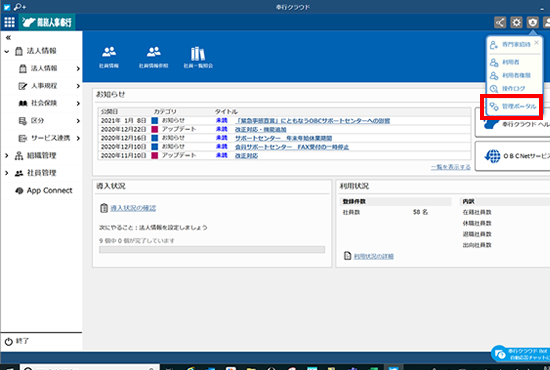
Task: Open the 区分 submenu chevron
Action: [78, 121]
